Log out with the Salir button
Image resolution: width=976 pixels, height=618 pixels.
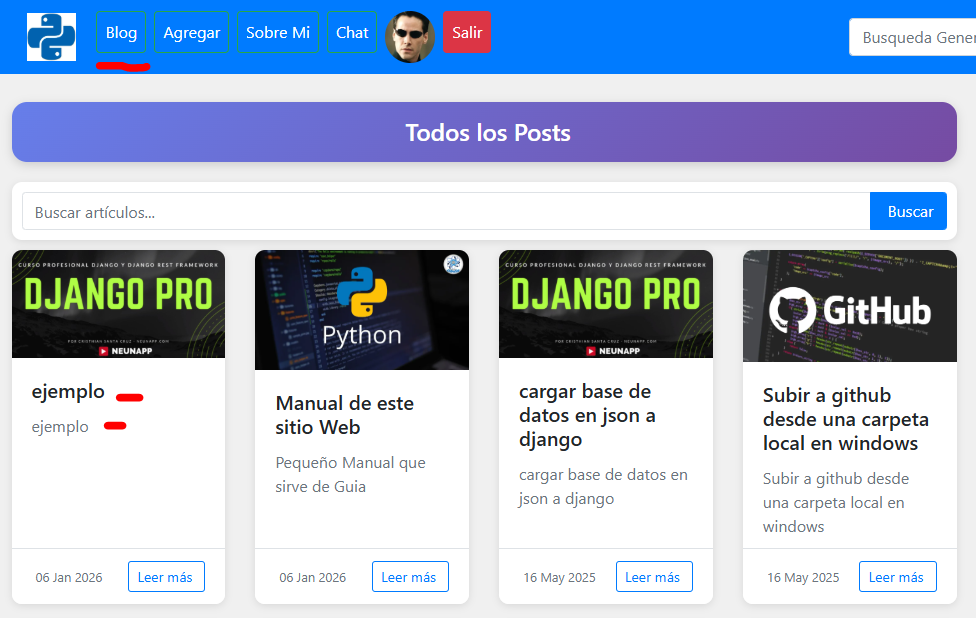(x=467, y=33)
